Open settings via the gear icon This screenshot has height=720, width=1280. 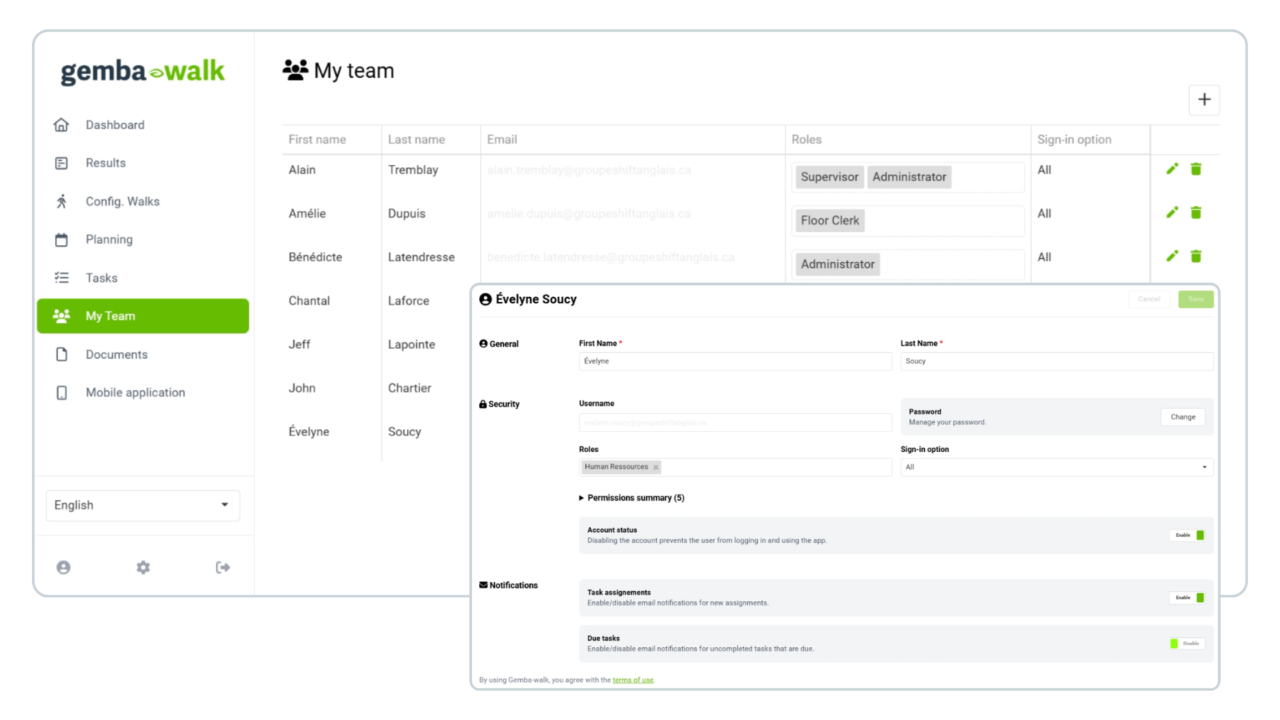143,567
